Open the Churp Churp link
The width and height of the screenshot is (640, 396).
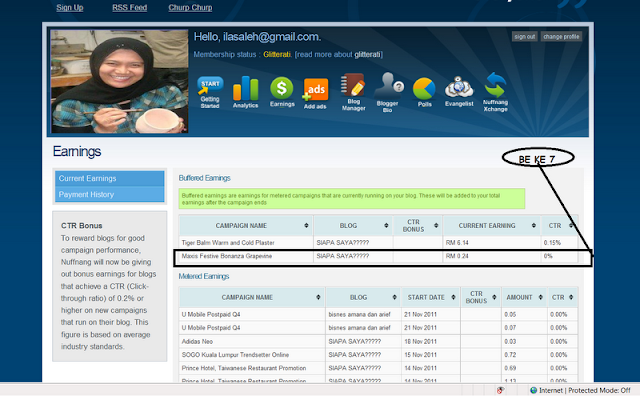tap(190, 7)
